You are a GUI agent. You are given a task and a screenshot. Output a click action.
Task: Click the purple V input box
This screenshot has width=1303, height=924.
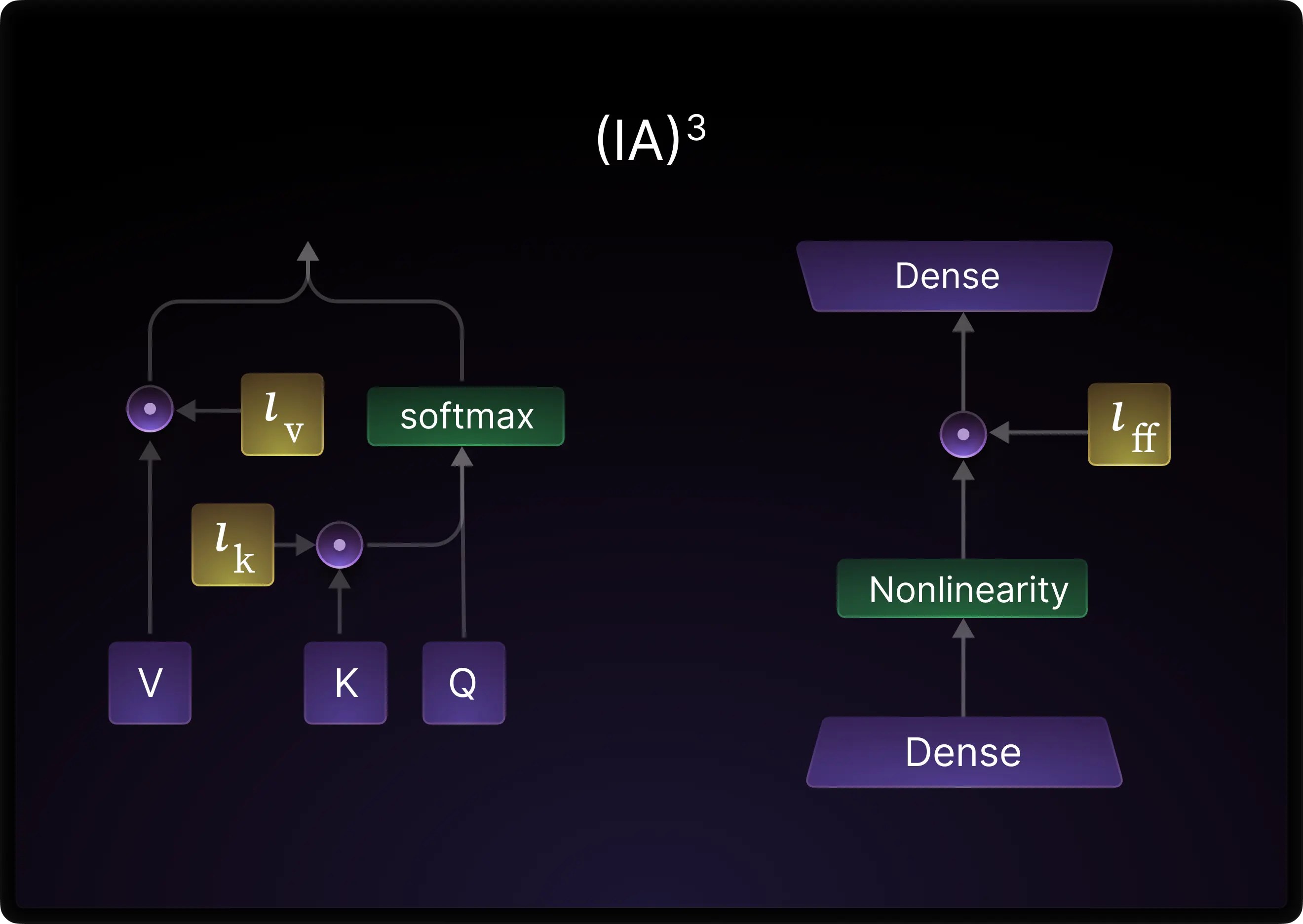[150, 682]
